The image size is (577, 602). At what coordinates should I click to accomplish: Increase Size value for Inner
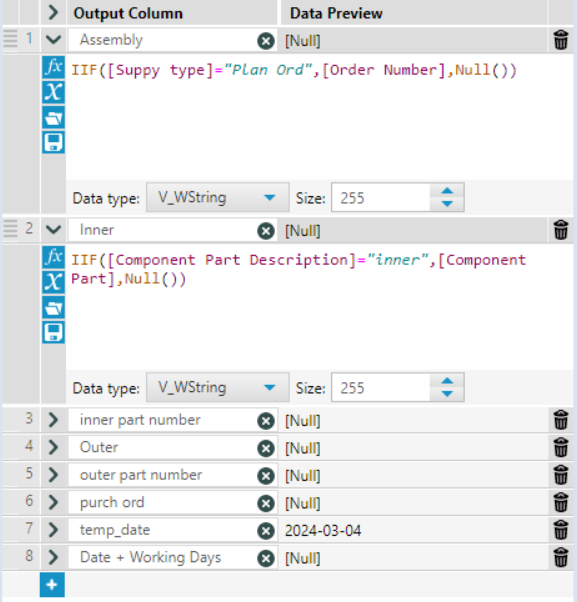click(447, 381)
